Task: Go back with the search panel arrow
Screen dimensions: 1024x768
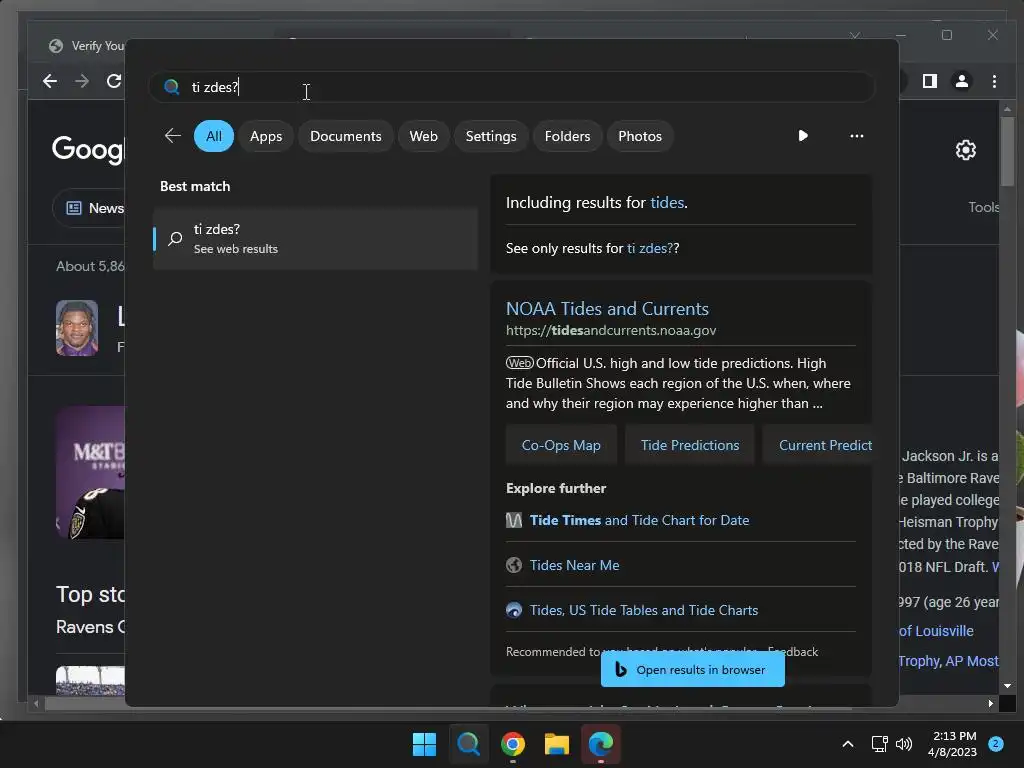Action: [x=172, y=136]
